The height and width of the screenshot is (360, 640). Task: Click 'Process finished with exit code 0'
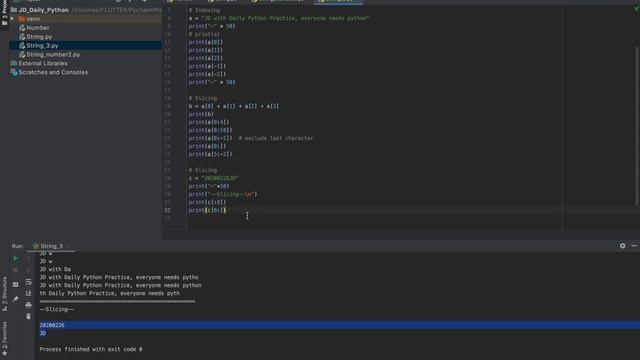point(91,349)
